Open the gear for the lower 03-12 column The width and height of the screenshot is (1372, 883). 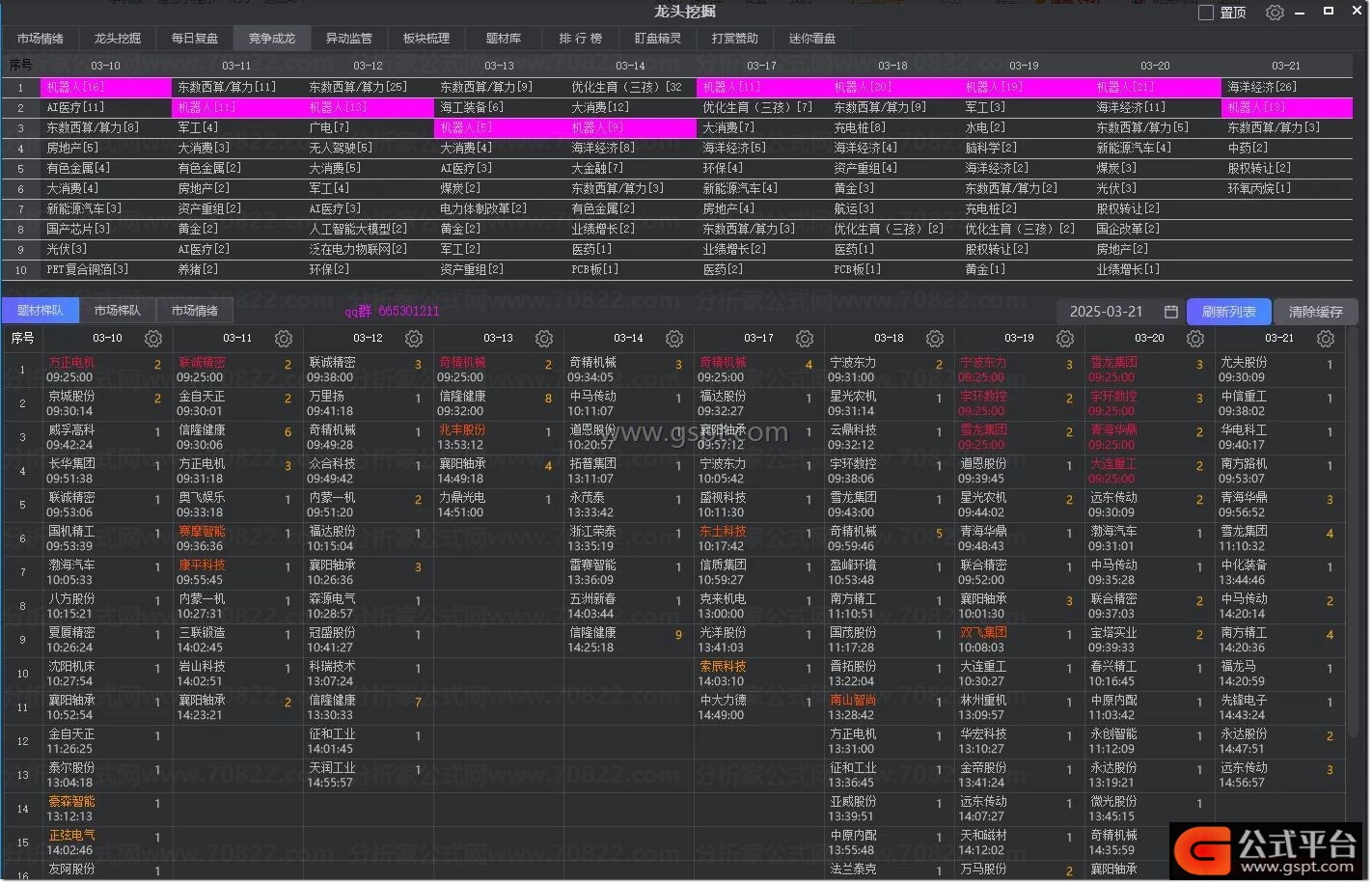(414, 339)
